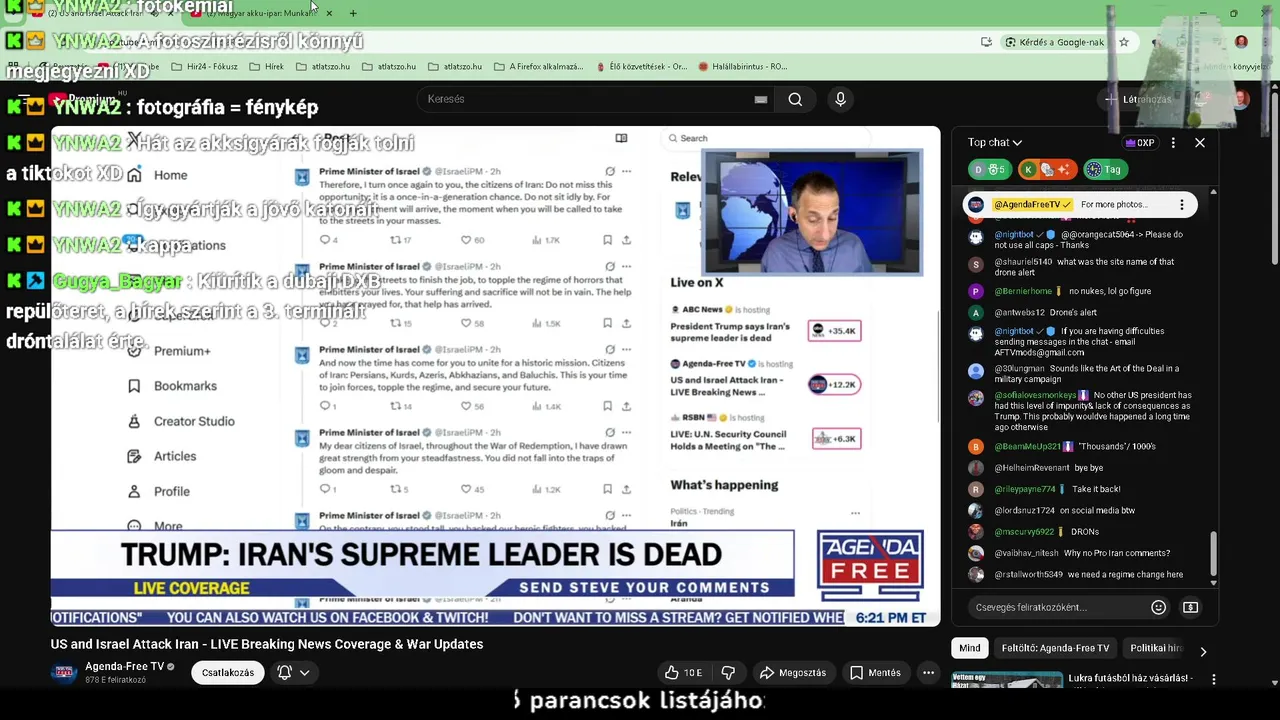Open the Hírek bookmark folder
The height and width of the screenshot is (720, 1280).
265,67
